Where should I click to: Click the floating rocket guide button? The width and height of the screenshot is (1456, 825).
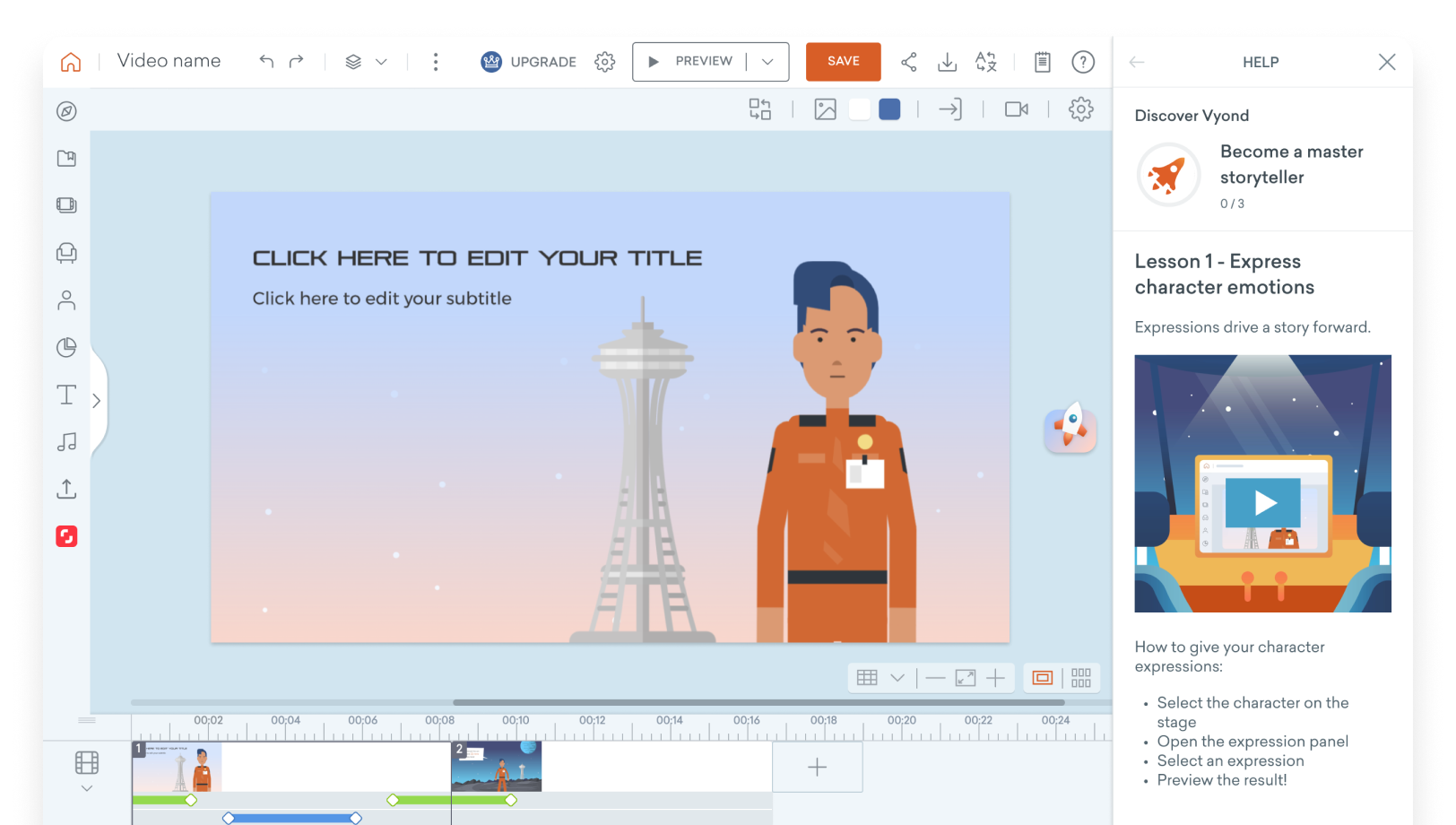(1070, 427)
